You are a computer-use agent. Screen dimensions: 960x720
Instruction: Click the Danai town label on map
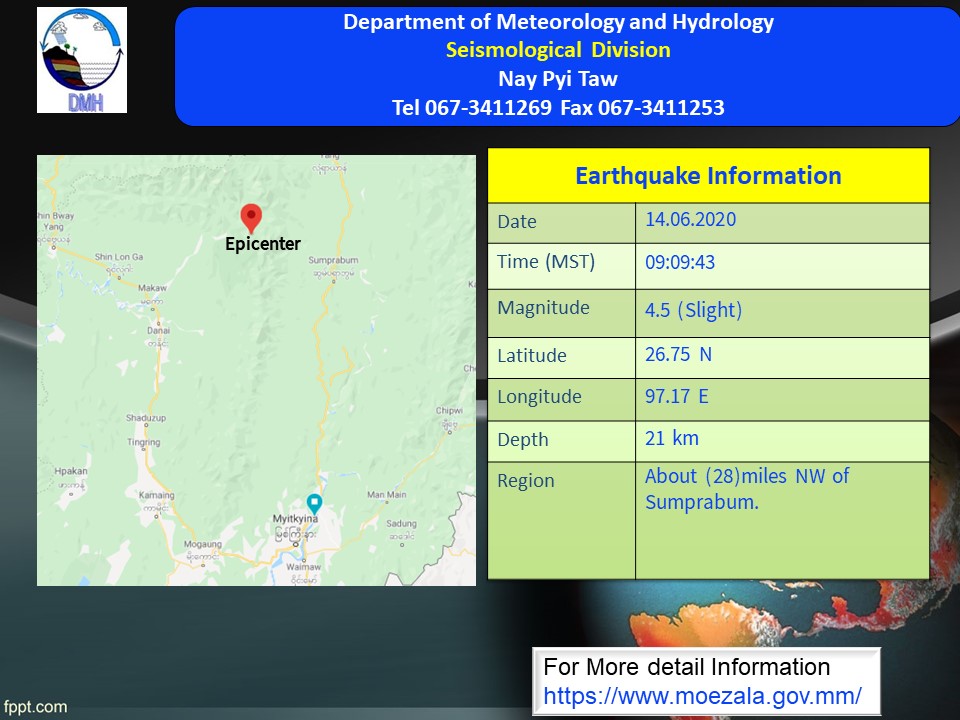[x=158, y=329]
